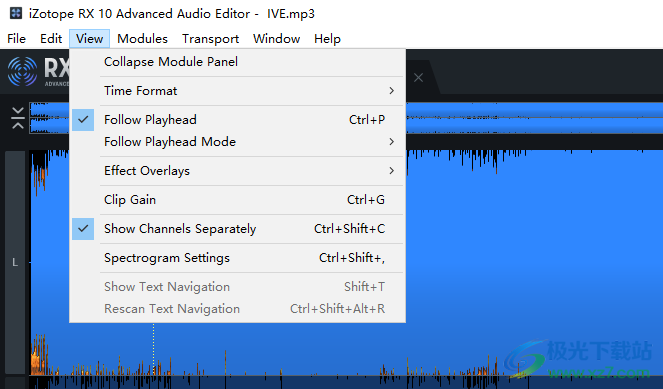Click the collapse overview arrows icon
The width and height of the screenshot is (663, 389).
[x=18, y=118]
